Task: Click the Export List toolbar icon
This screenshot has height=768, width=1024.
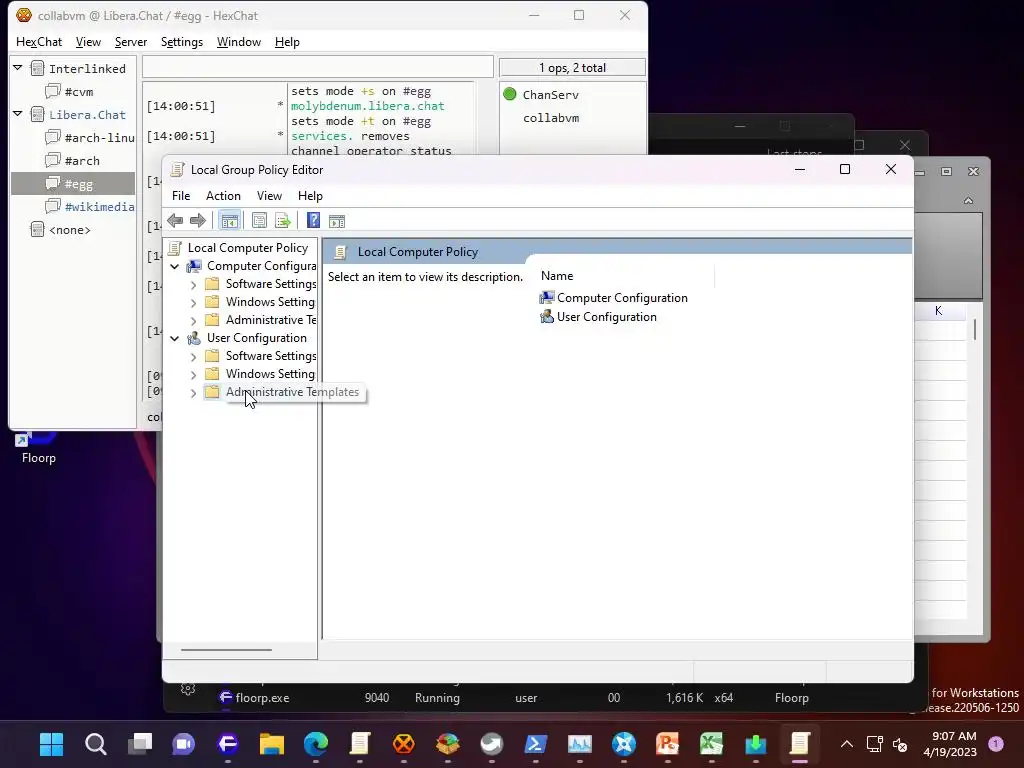Action: (283, 221)
